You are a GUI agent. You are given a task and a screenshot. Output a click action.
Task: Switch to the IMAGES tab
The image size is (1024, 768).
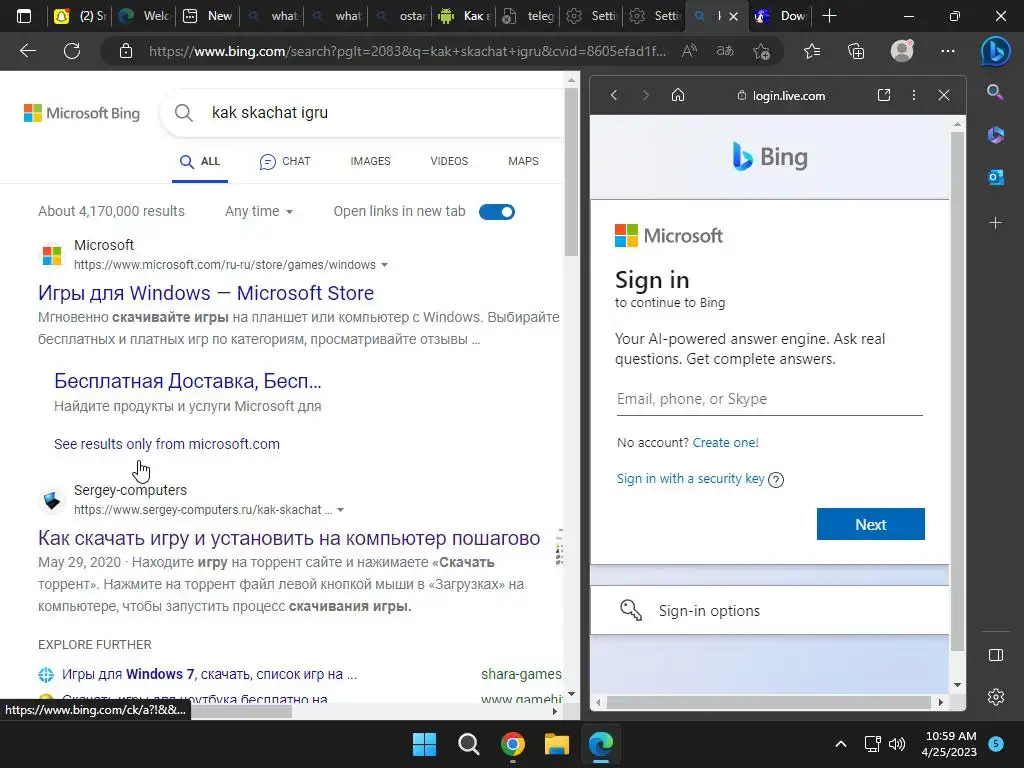coord(370,161)
